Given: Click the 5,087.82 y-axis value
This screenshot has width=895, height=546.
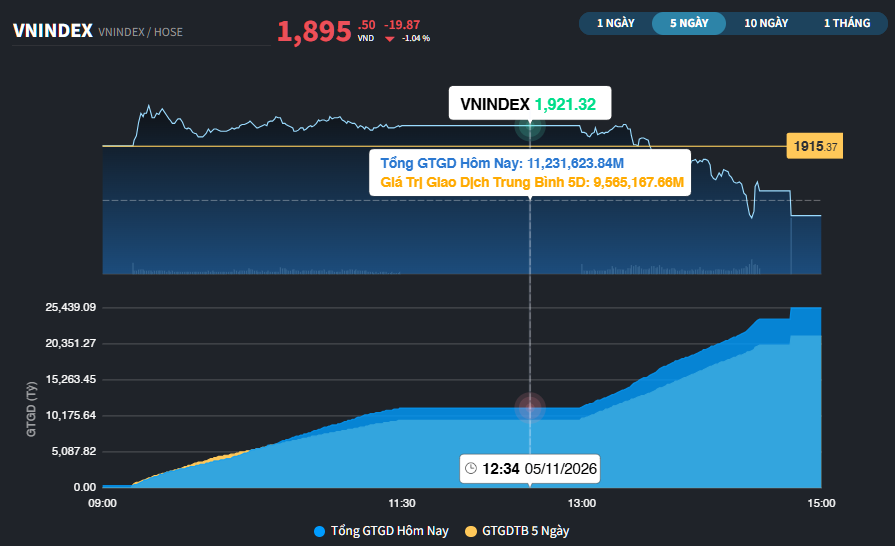Looking at the screenshot, I should pos(74,451).
